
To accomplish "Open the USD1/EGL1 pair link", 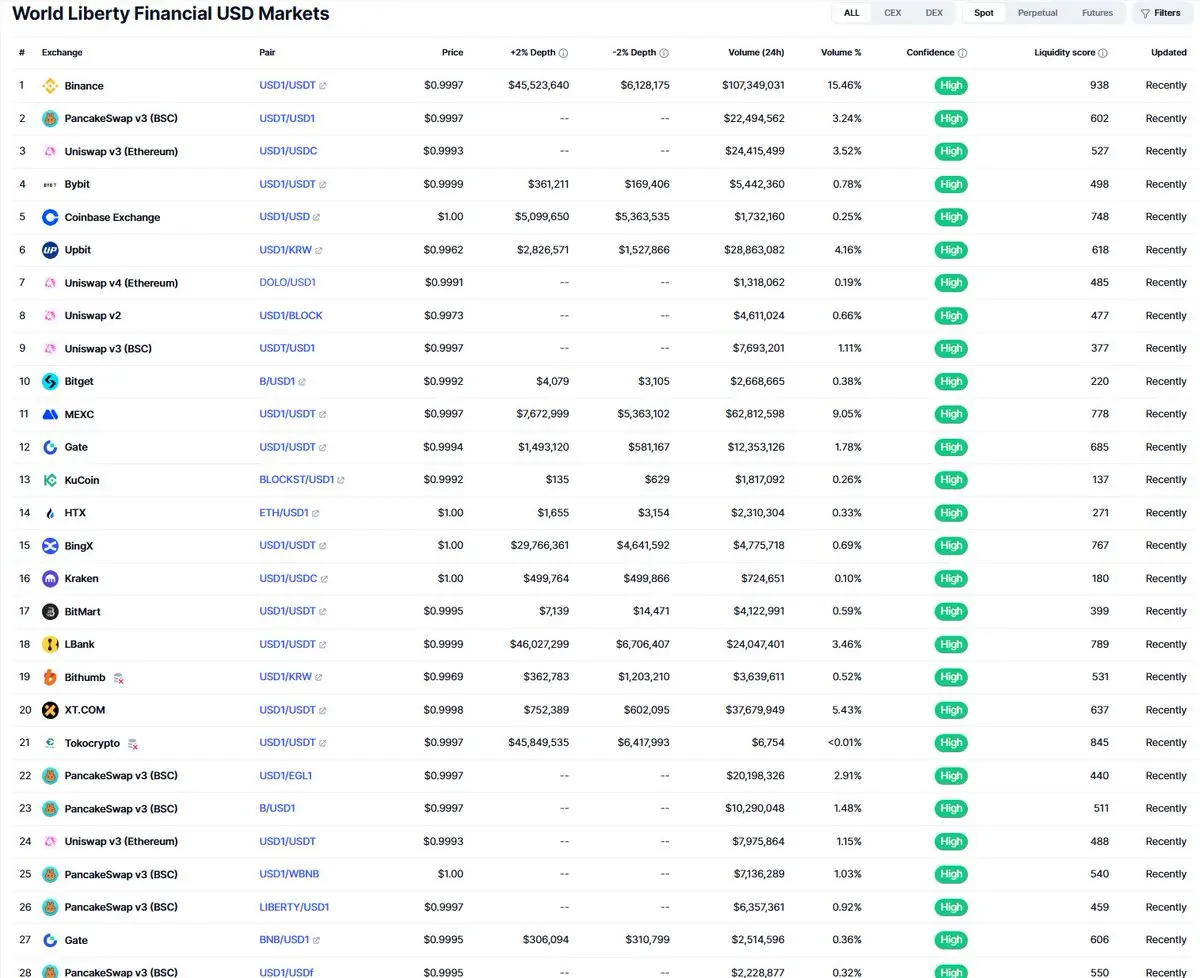I will click(x=286, y=775).
